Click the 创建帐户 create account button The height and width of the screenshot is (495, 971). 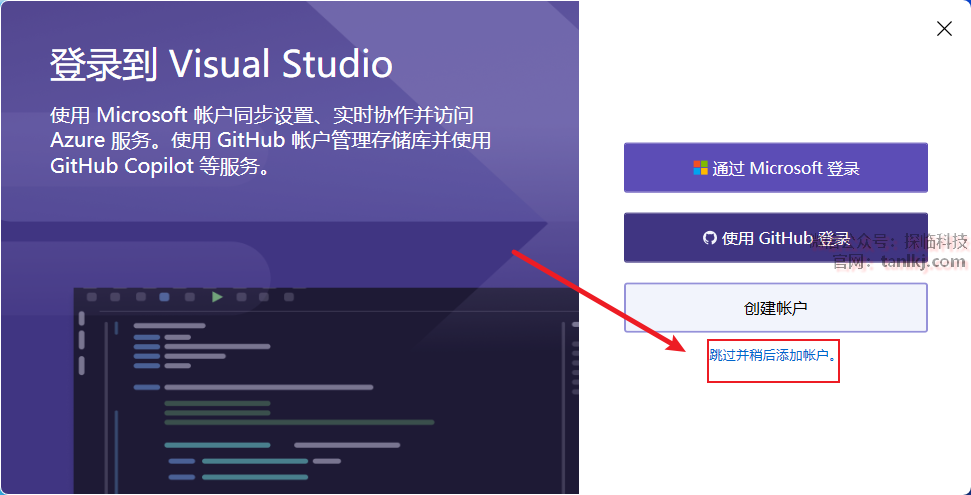click(775, 308)
